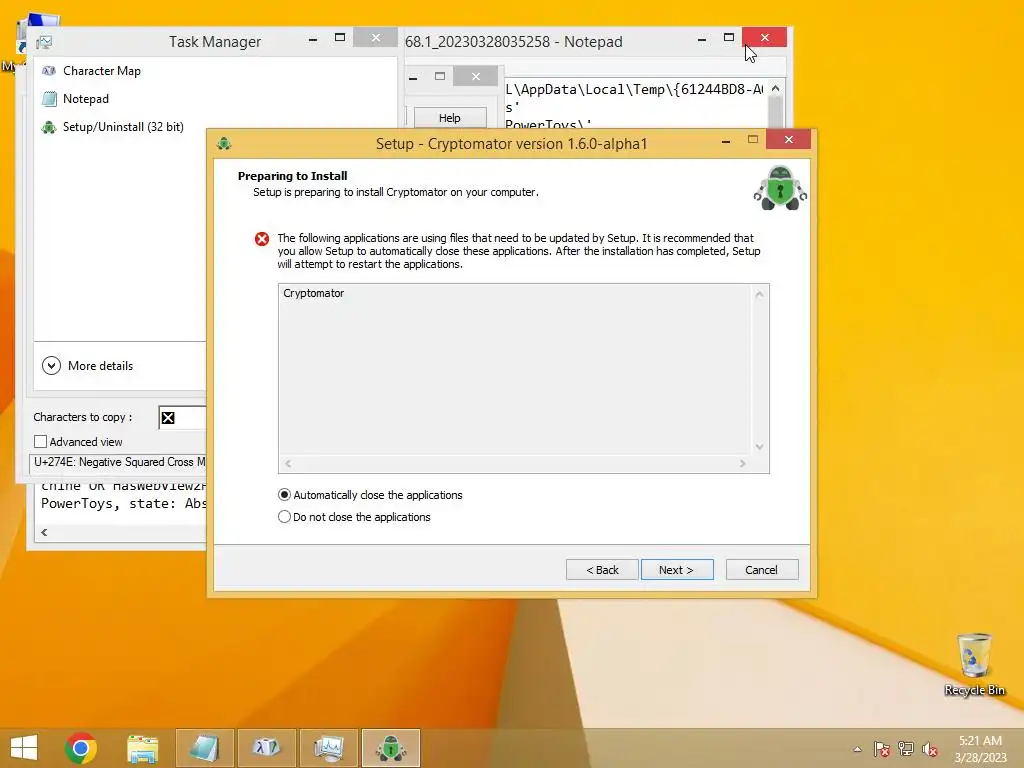Open the Windows Start menu
This screenshot has width=1024, height=768.
tap(24, 748)
